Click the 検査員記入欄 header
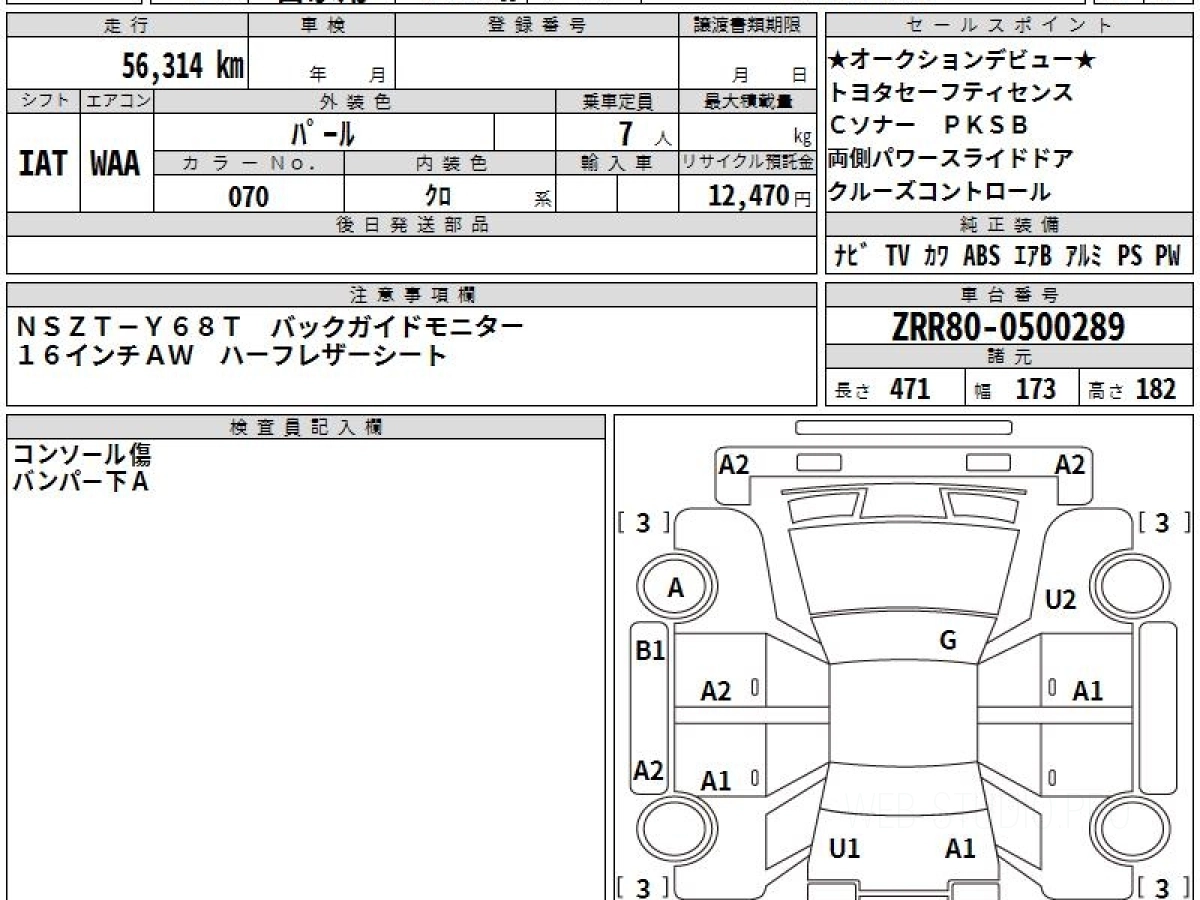The image size is (1200, 900). 306,427
